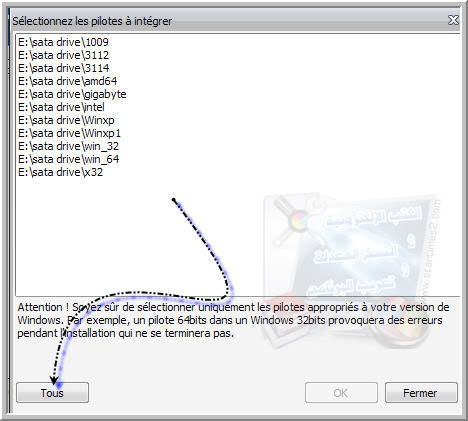This screenshot has height=421, width=468.
Task: Select the Winxp1 driver folder
Action: click(69, 133)
